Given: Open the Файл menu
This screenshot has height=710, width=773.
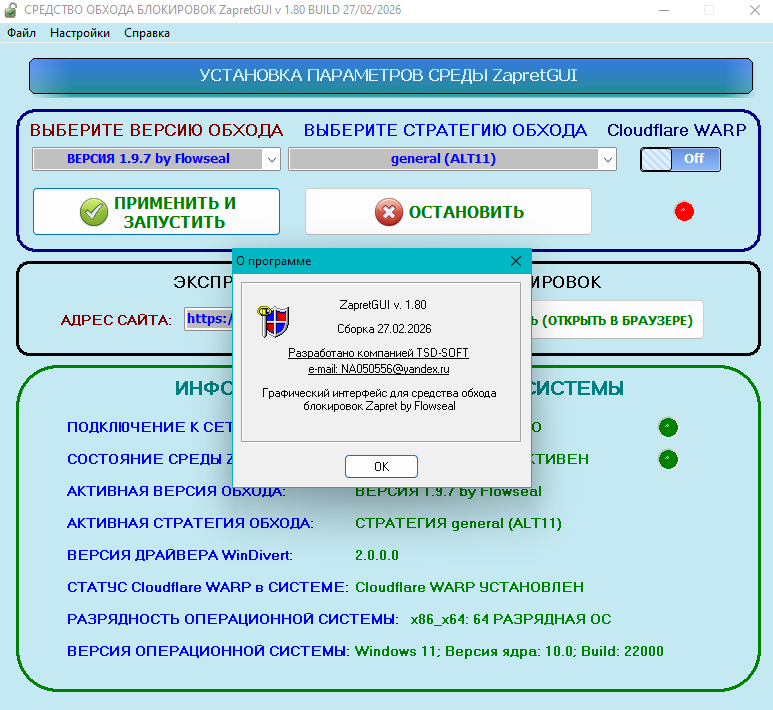Looking at the screenshot, I should [21, 33].
